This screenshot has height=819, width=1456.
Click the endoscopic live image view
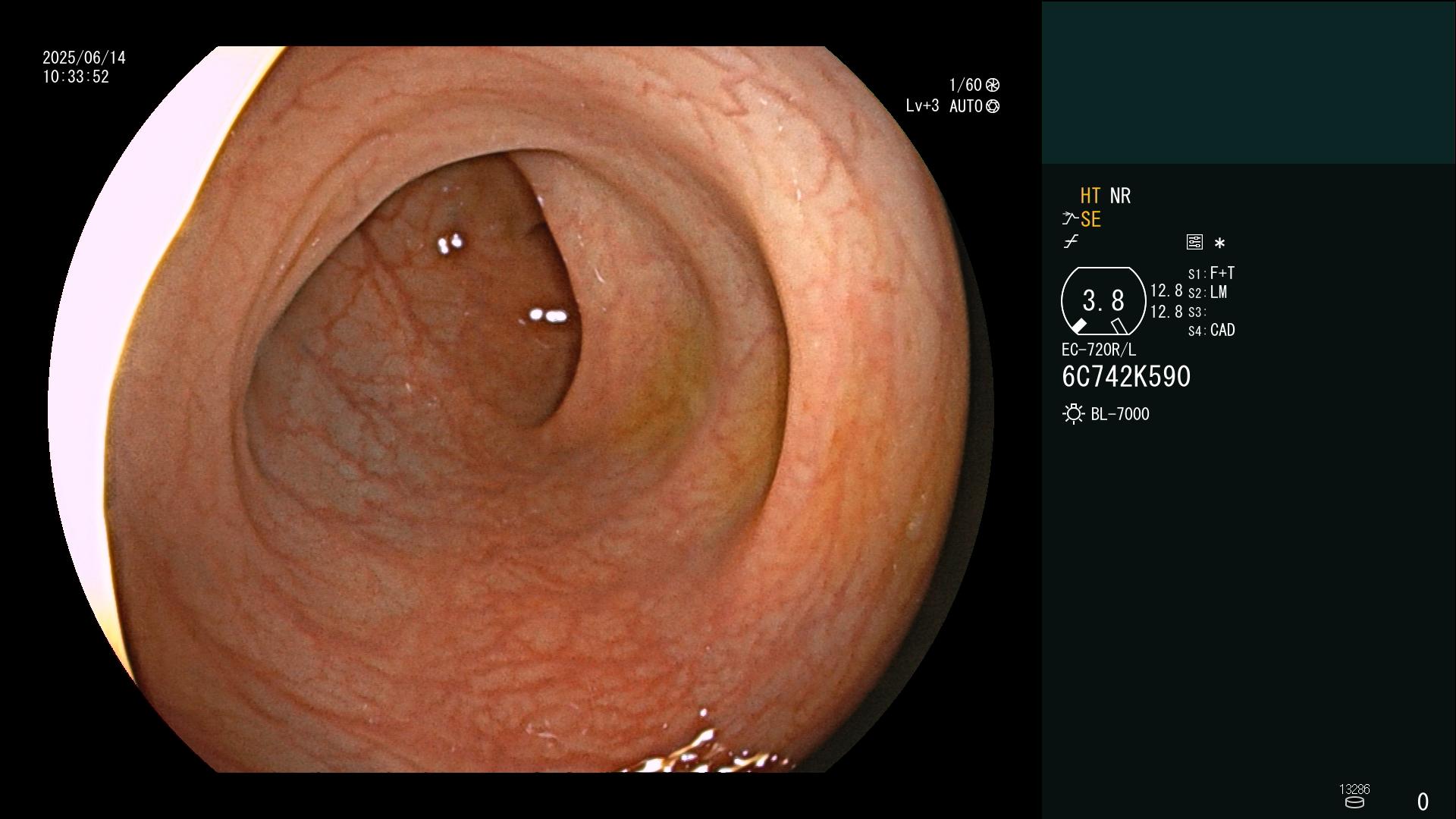520,409
